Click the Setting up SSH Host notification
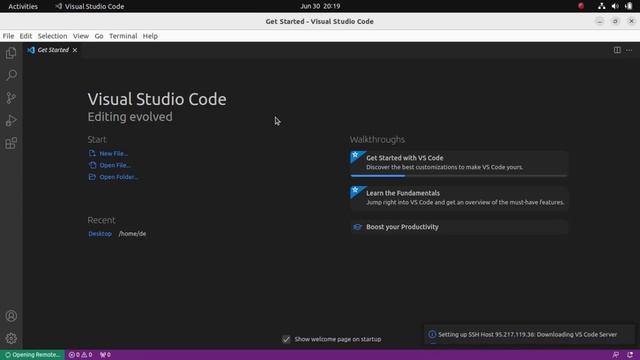The height and width of the screenshot is (360, 640). point(529,334)
